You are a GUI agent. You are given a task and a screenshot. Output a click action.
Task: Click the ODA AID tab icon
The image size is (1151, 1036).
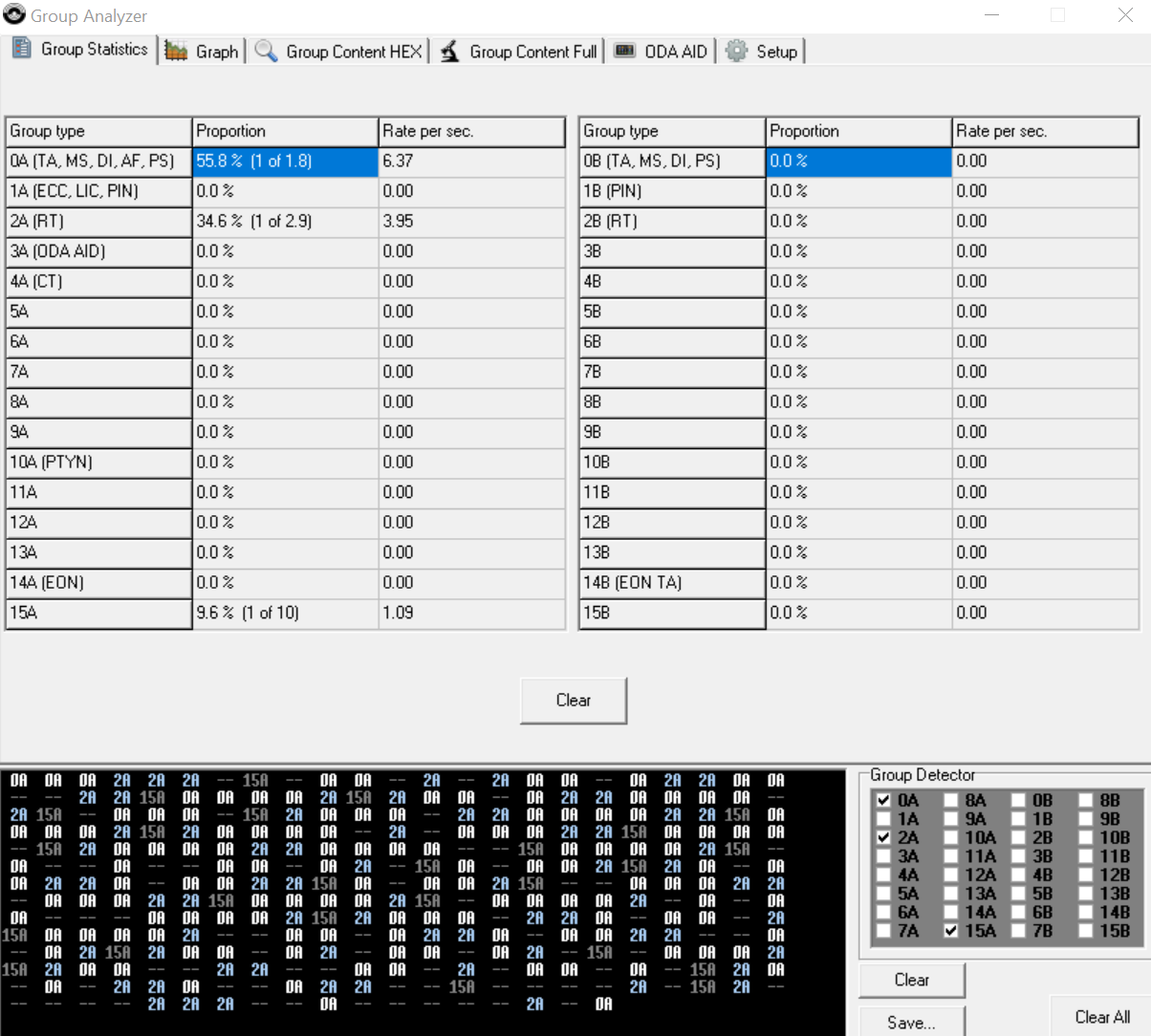point(624,51)
